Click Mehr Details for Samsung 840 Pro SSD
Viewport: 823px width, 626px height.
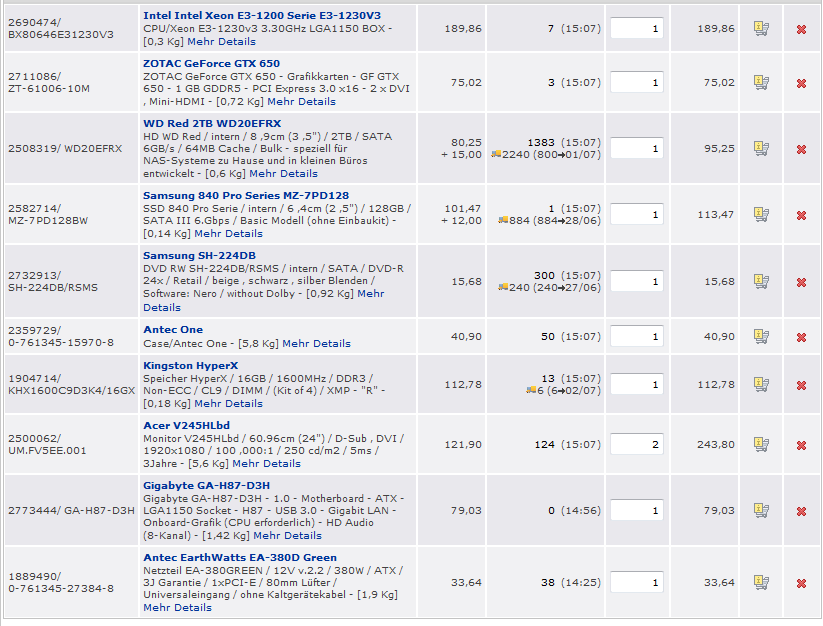(228, 234)
